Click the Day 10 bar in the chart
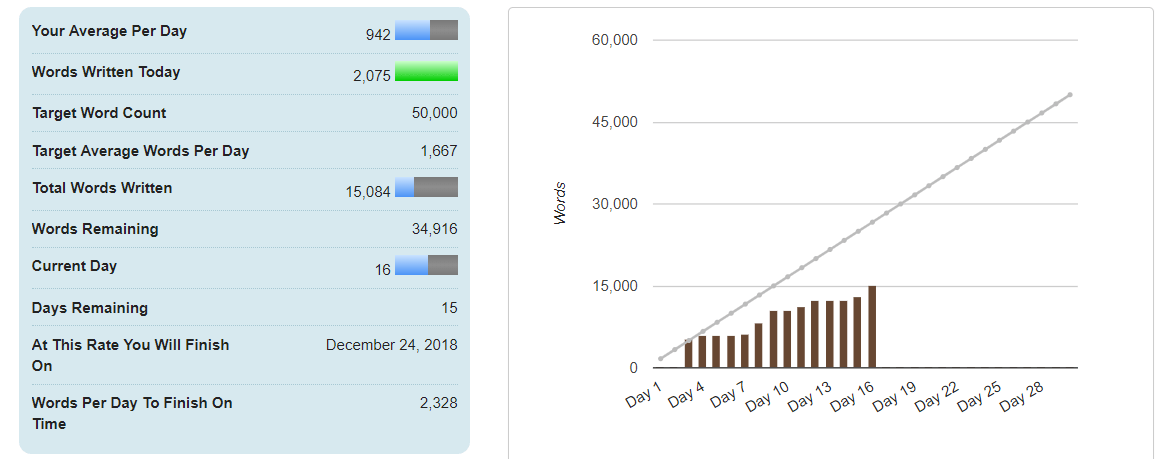 pyautogui.click(x=787, y=340)
